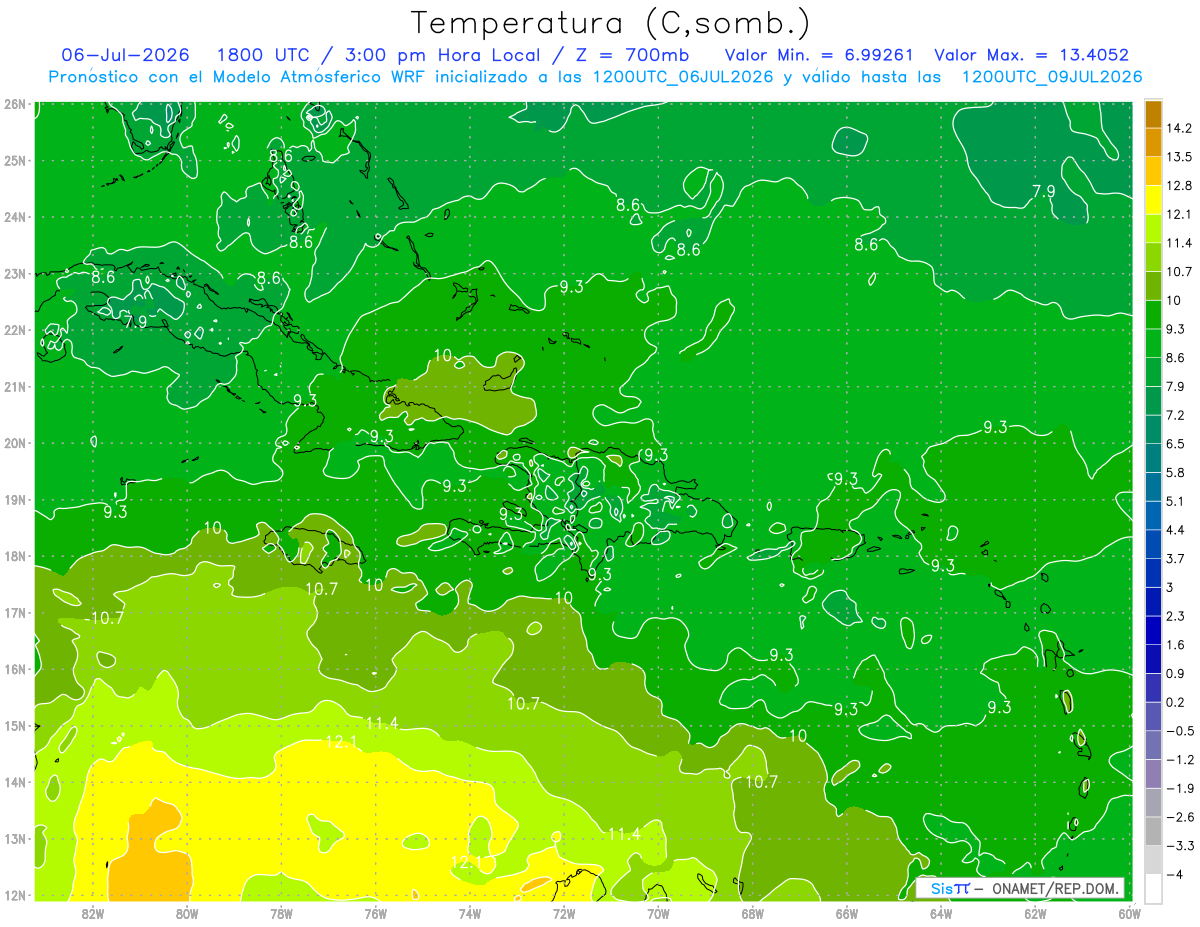Click the '82W' longitude axis label
Image resolution: width=1200 pixels, height=927 pixels.
click(x=93, y=912)
